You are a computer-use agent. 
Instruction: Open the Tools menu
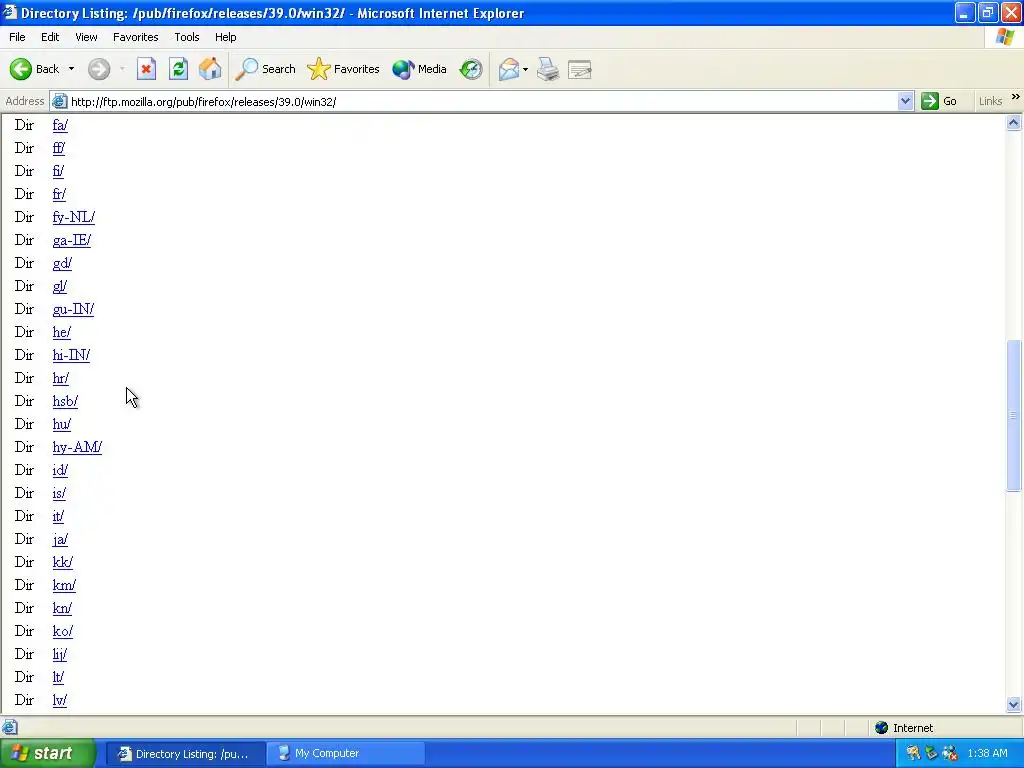coord(187,37)
